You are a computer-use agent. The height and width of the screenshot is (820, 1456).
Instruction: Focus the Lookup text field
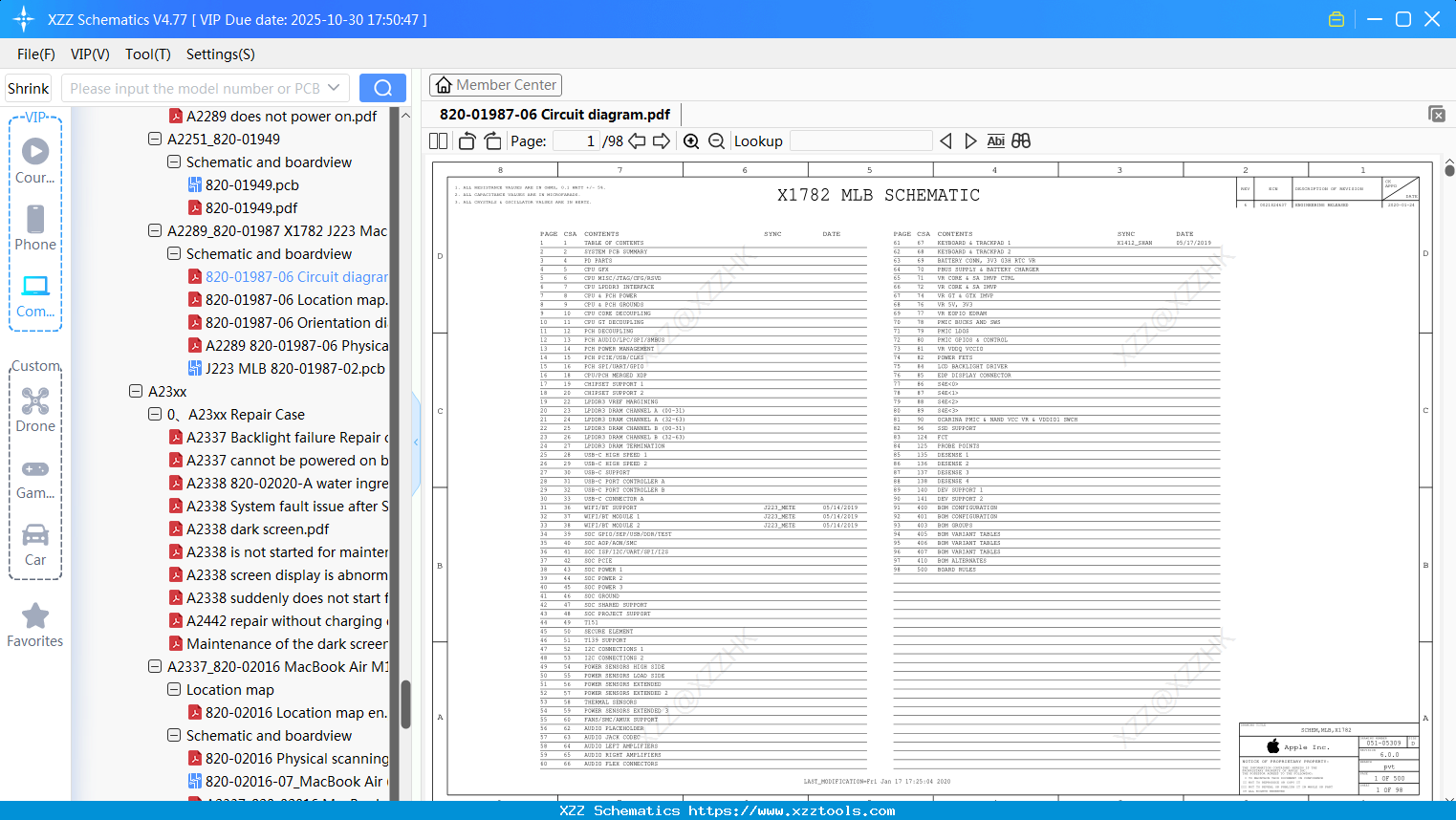860,141
